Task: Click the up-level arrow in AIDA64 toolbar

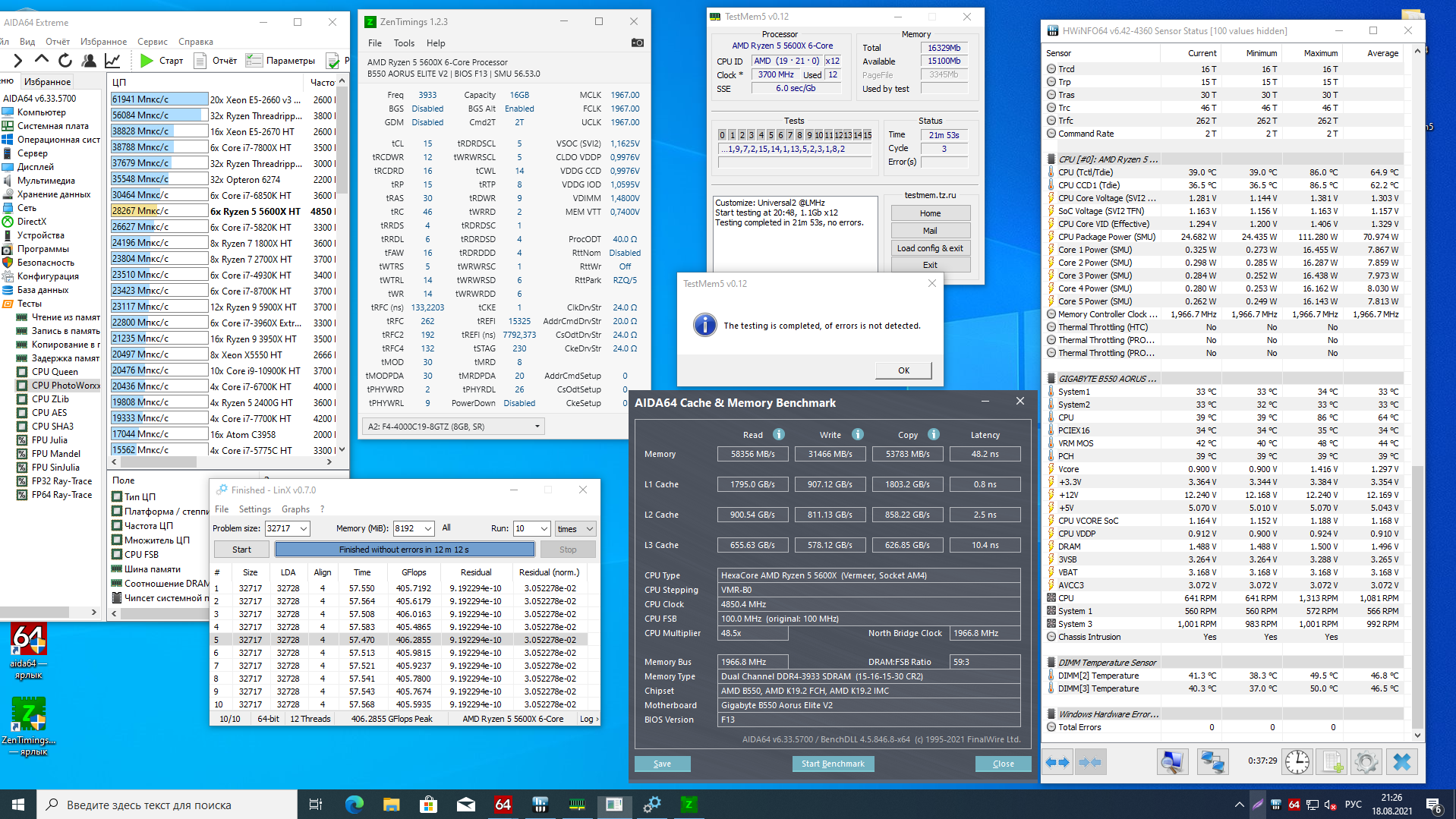Action: point(42,60)
